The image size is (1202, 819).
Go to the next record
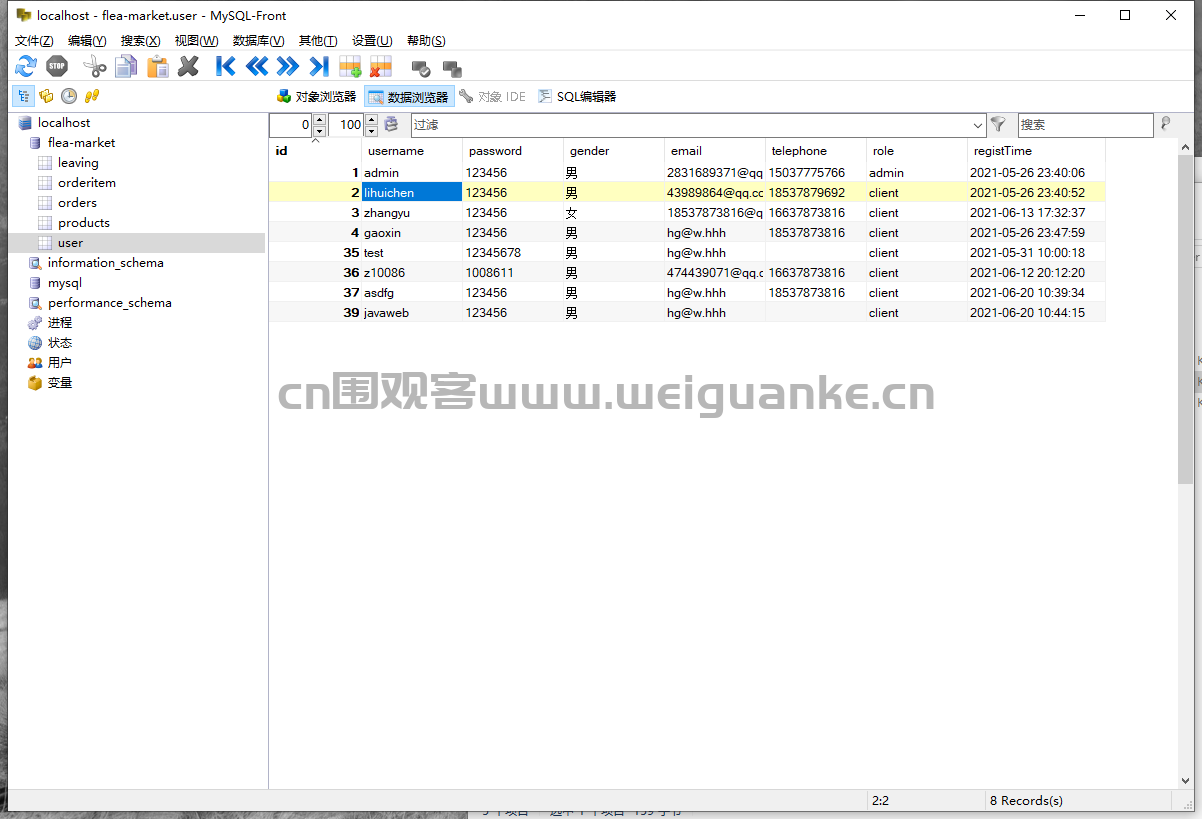coord(288,67)
